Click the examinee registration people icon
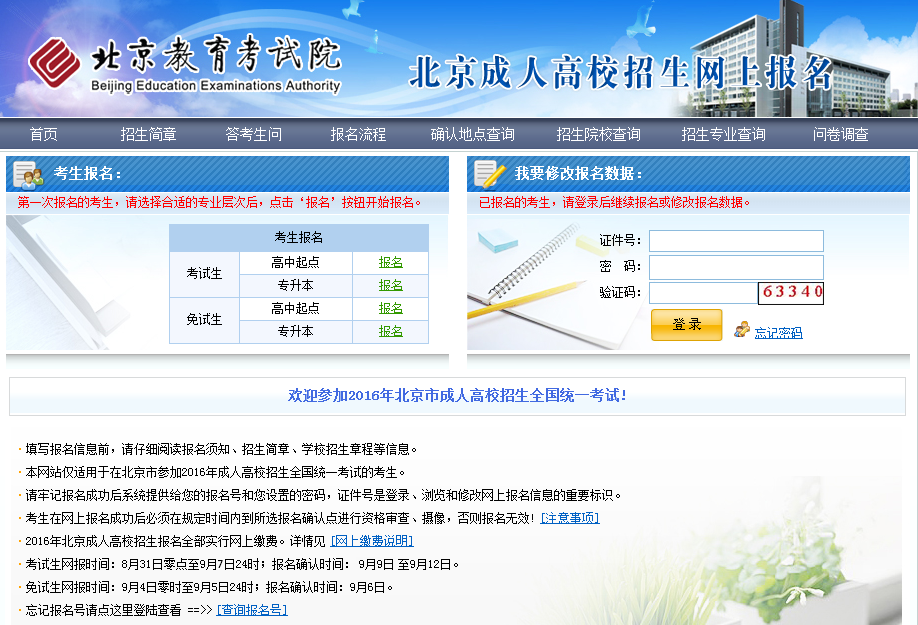 [x=27, y=175]
